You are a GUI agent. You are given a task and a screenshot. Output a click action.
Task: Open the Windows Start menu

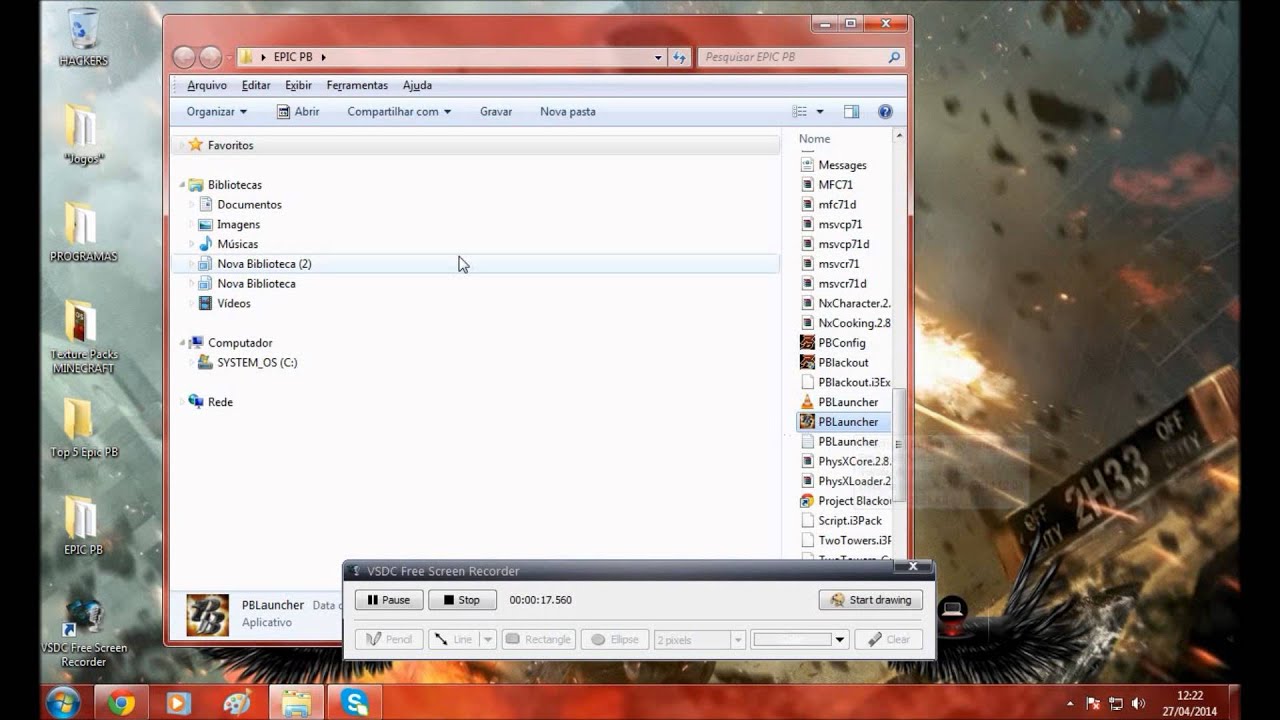pos(62,702)
